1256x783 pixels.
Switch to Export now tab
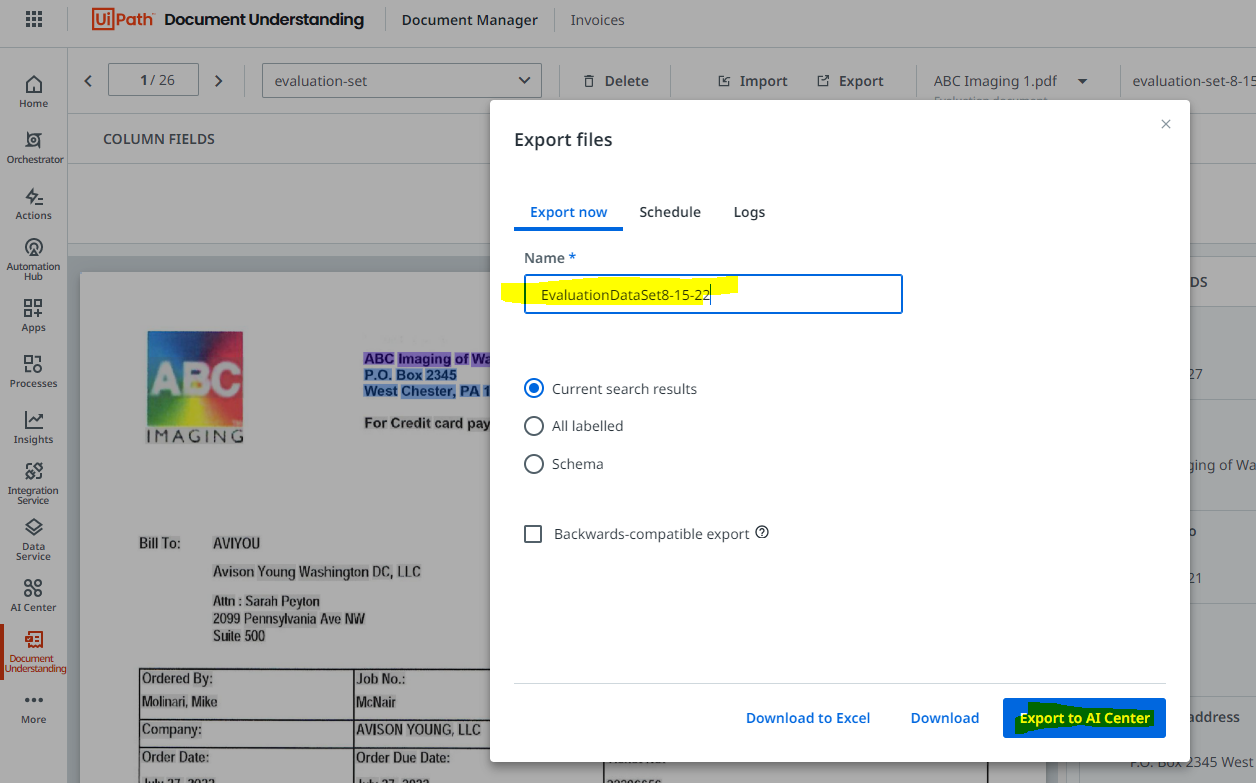click(568, 212)
